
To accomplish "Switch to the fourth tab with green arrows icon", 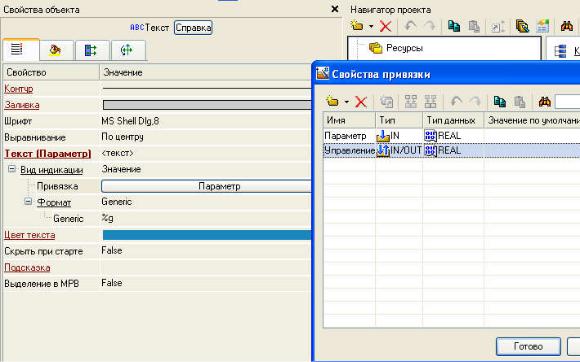I will (x=127, y=50).
